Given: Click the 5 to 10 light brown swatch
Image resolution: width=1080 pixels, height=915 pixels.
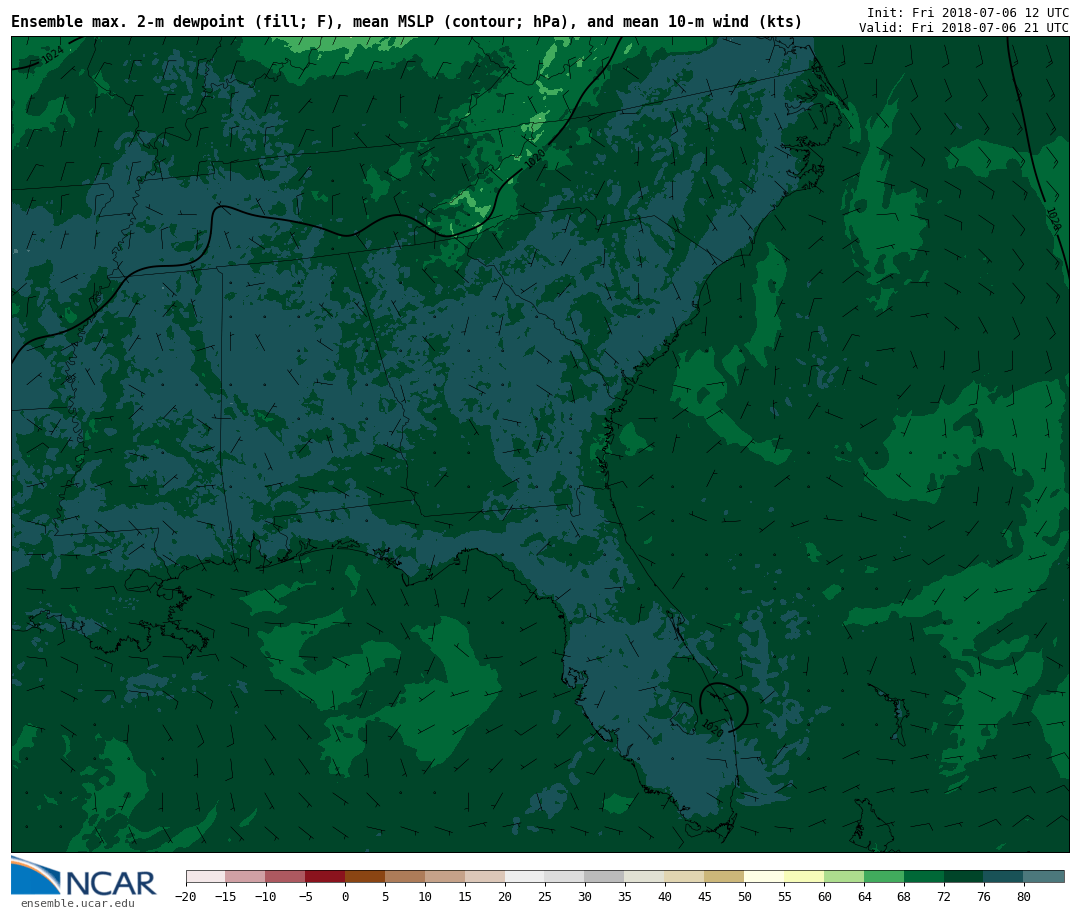Looking at the screenshot, I should pos(406,877).
